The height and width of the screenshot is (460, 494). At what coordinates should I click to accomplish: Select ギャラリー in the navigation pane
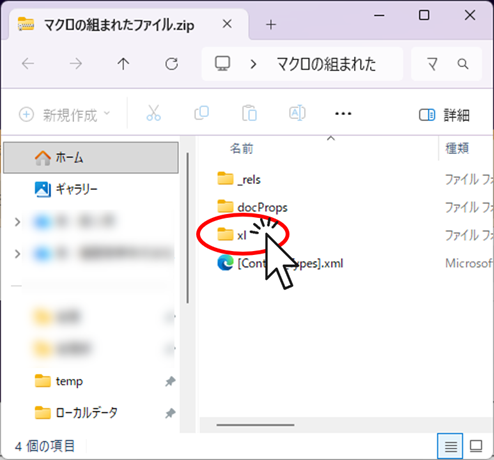(91, 189)
